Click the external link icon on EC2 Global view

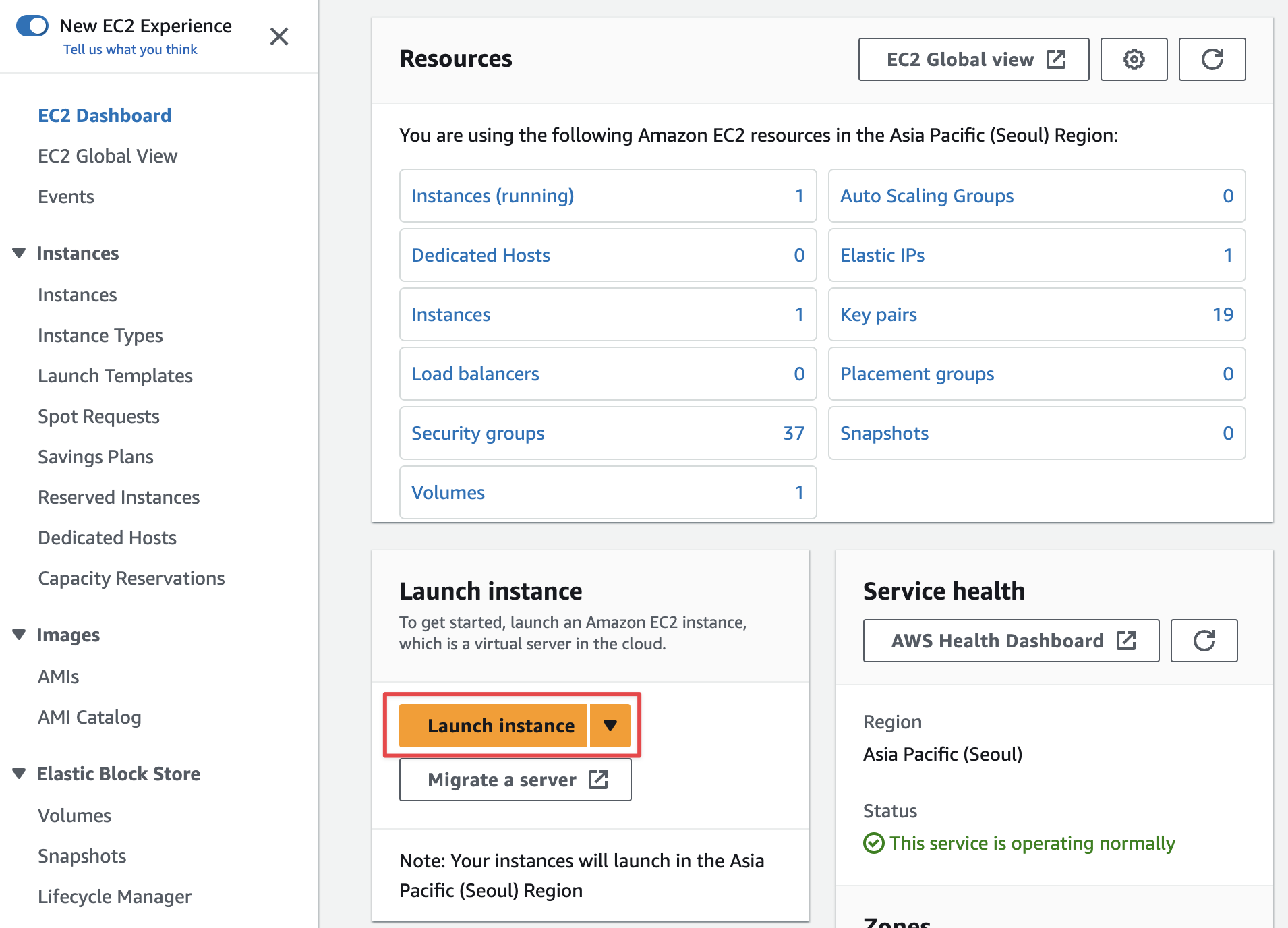point(1056,59)
